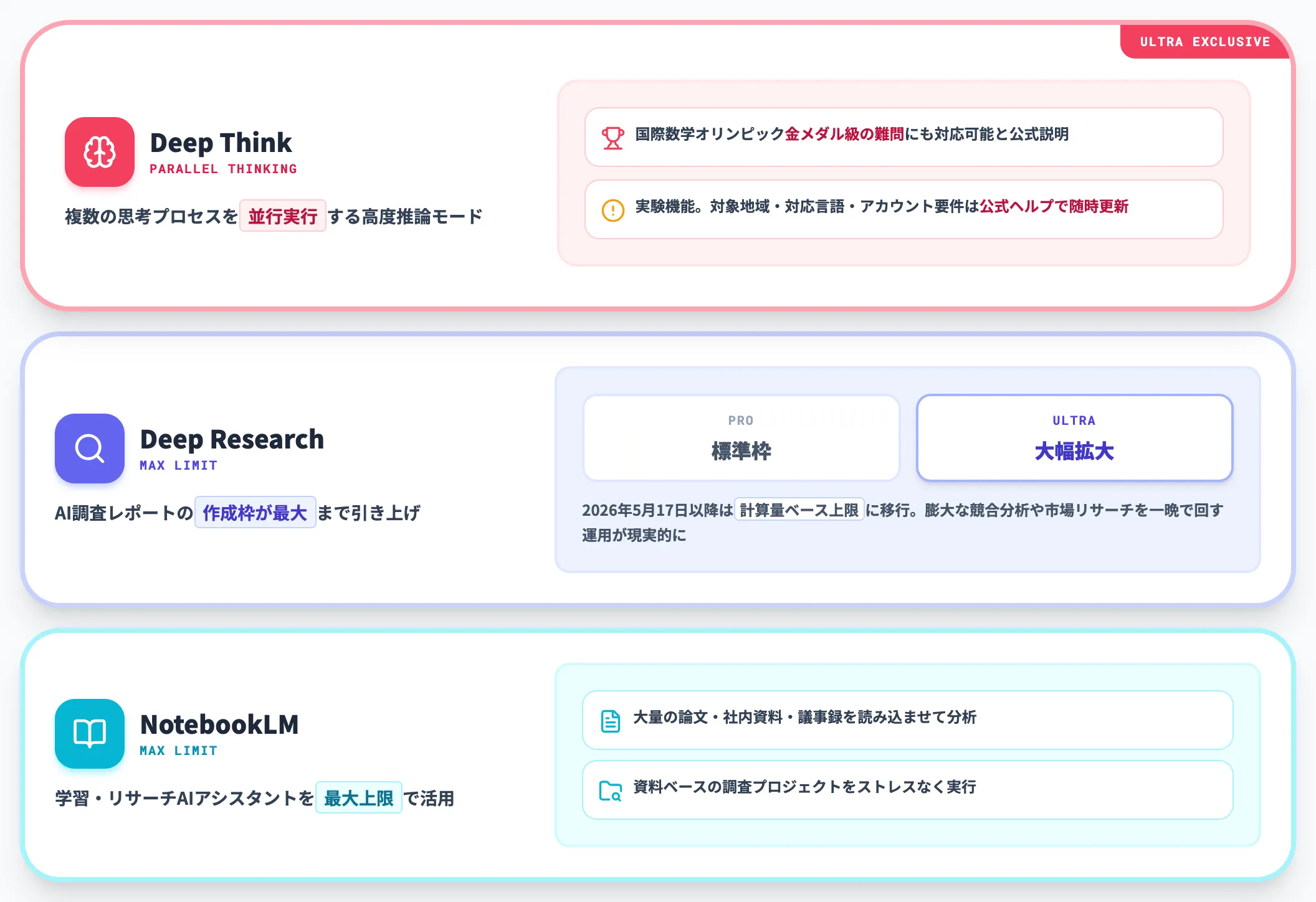Click 運用が現実的に text line
This screenshot has height=902, width=1316.
pyautogui.click(x=634, y=536)
